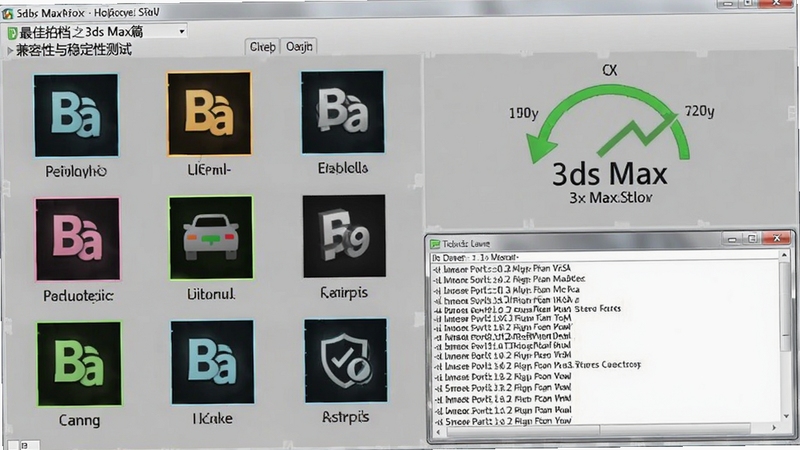
Task: Click the green 3ds Max score gauge
Action: point(608,122)
